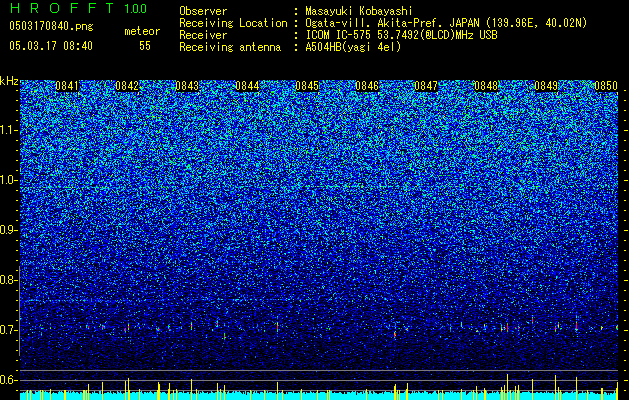
Task: Click the kHz axis unit label
Action: point(9,81)
